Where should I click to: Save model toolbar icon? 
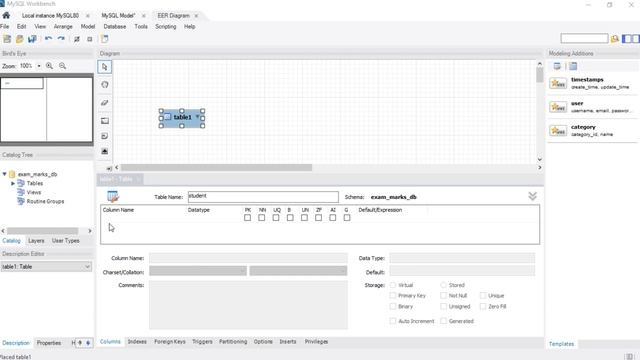click(x=32, y=39)
